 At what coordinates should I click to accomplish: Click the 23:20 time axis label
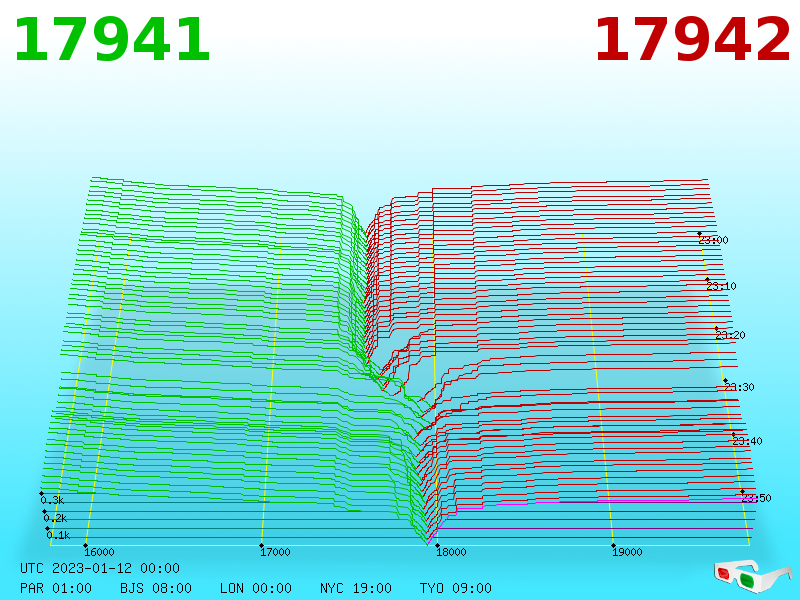click(731, 335)
